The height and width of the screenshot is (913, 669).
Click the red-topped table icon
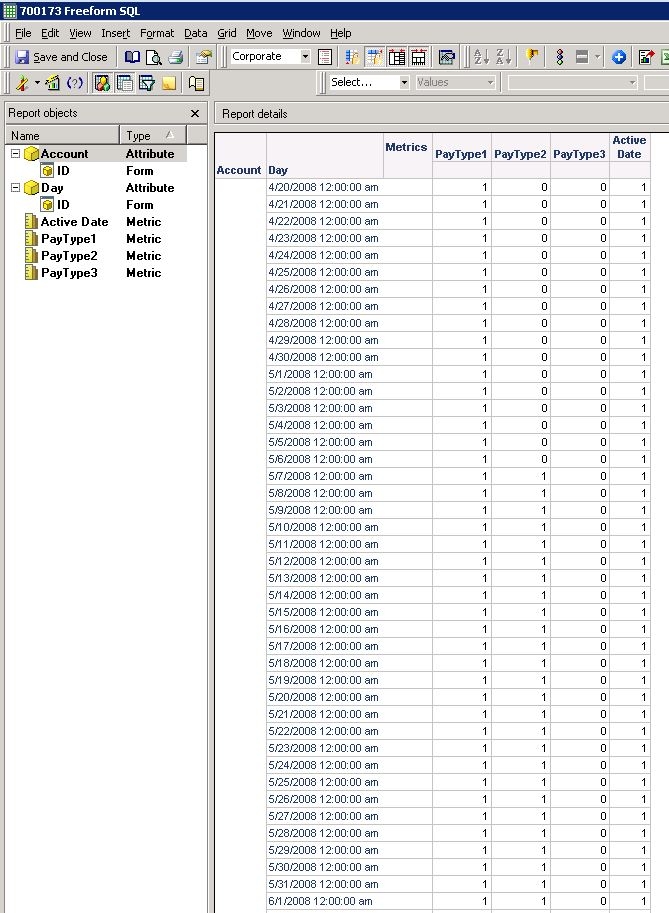[x=397, y=57]
